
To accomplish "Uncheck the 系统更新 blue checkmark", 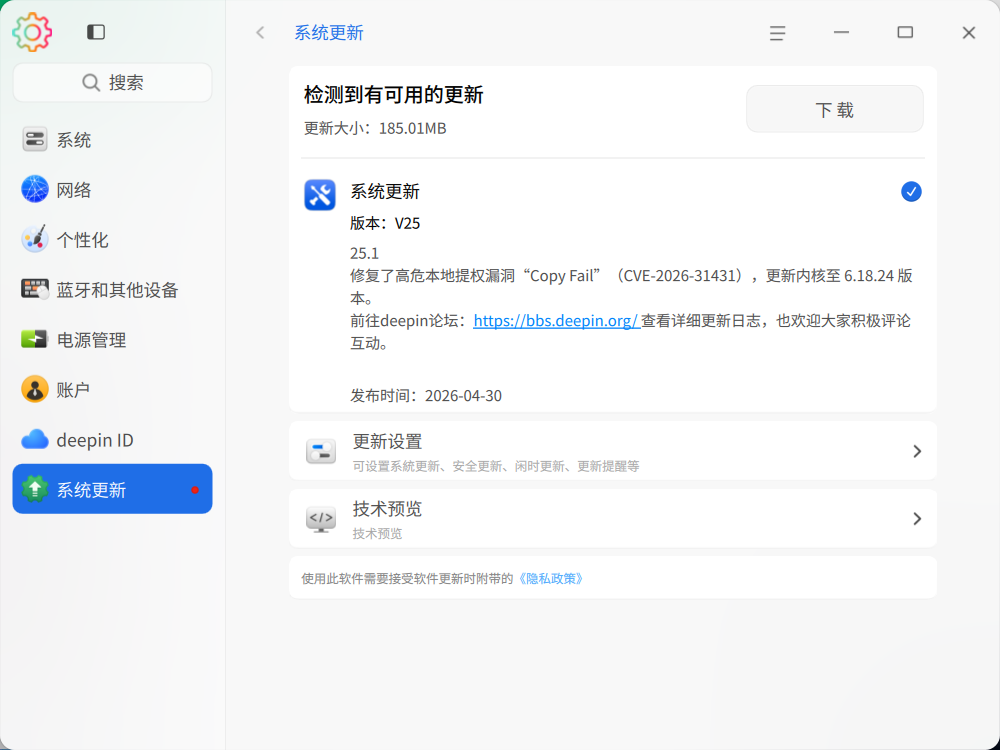I will pyautogui.click(x=911, y=192).
